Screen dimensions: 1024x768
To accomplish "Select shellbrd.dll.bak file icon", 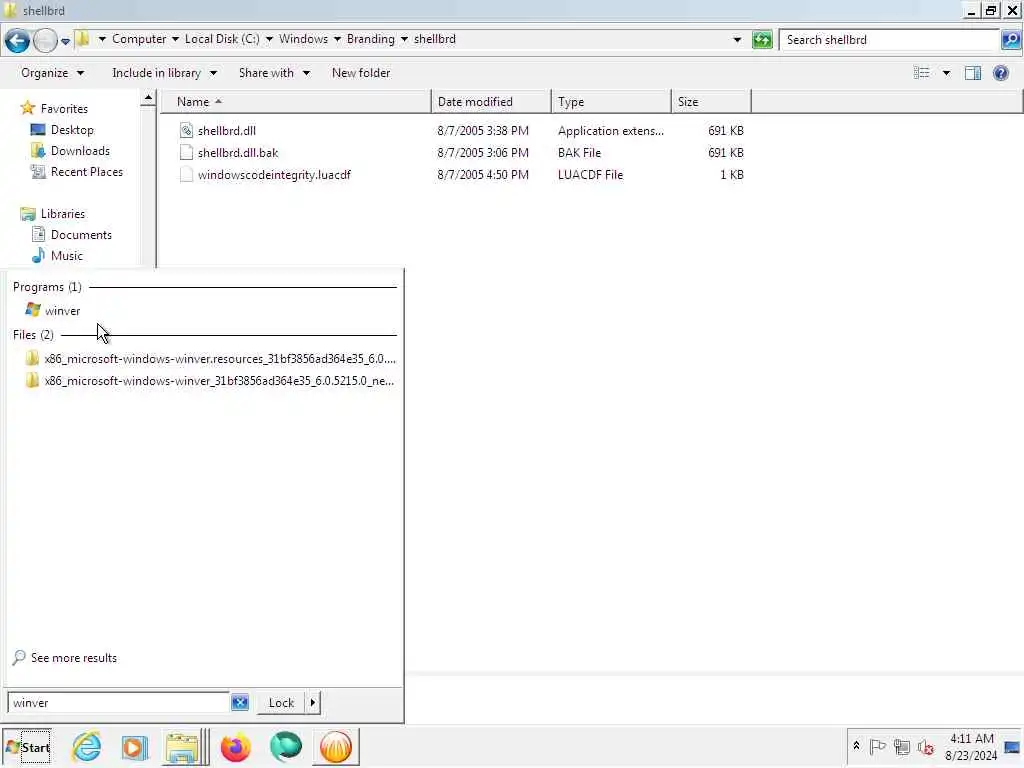I will point(186,153).
